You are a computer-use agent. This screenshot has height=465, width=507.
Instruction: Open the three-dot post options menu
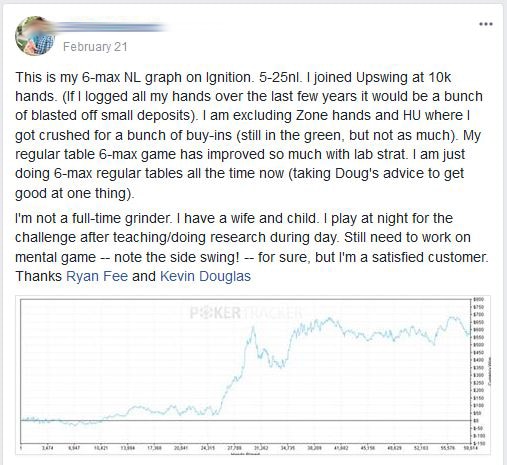point(486,24)
